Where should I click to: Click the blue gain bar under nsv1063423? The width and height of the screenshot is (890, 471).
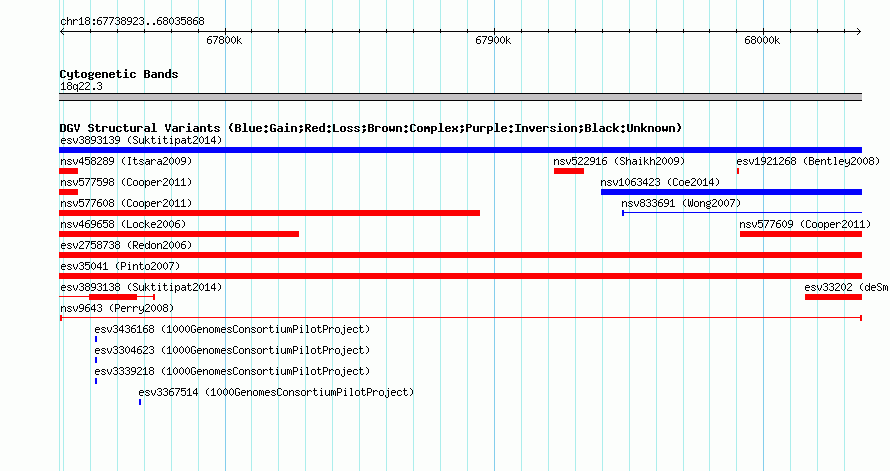point(732,192)
